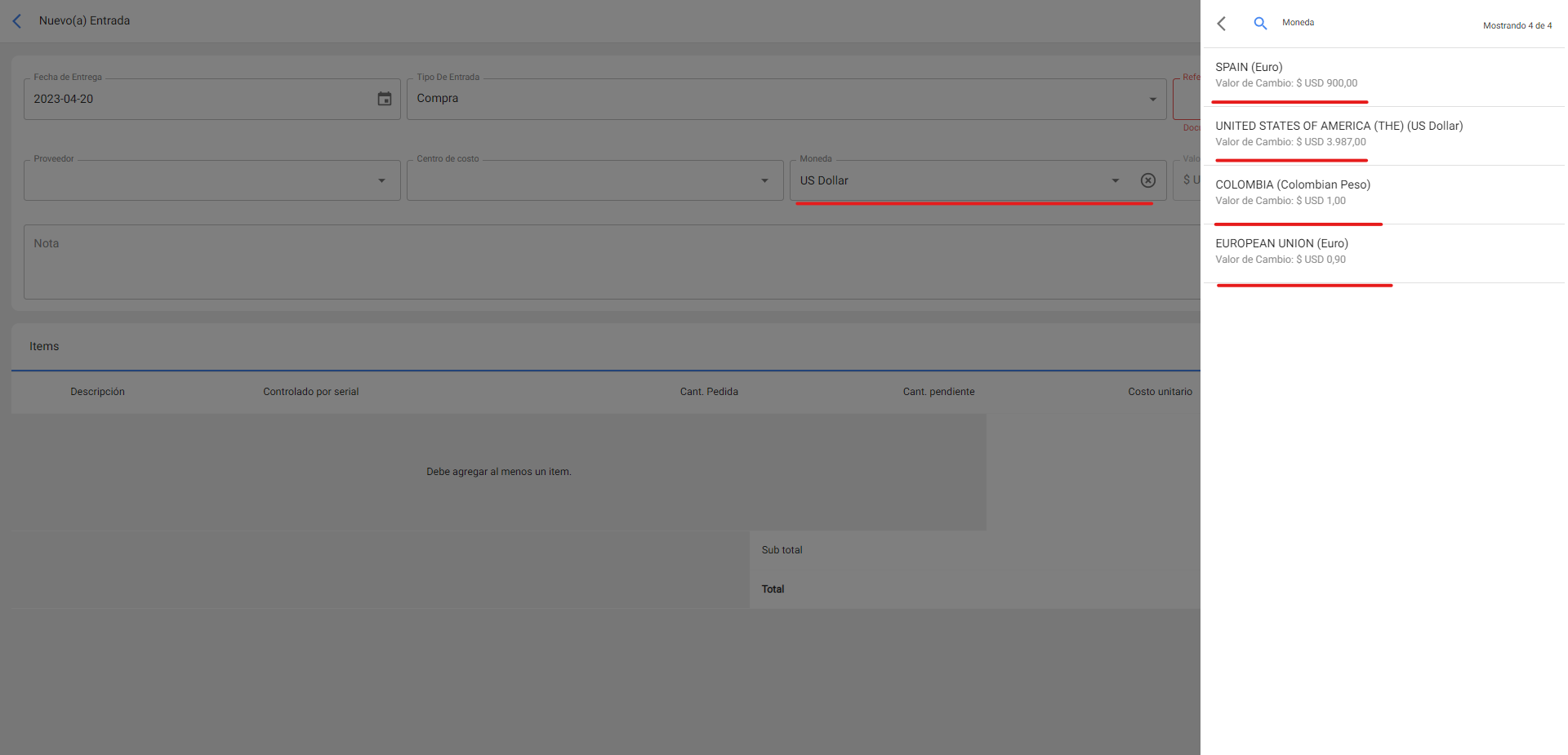Click the search magnifier in Moneda panel

[x=1260, y=24]
